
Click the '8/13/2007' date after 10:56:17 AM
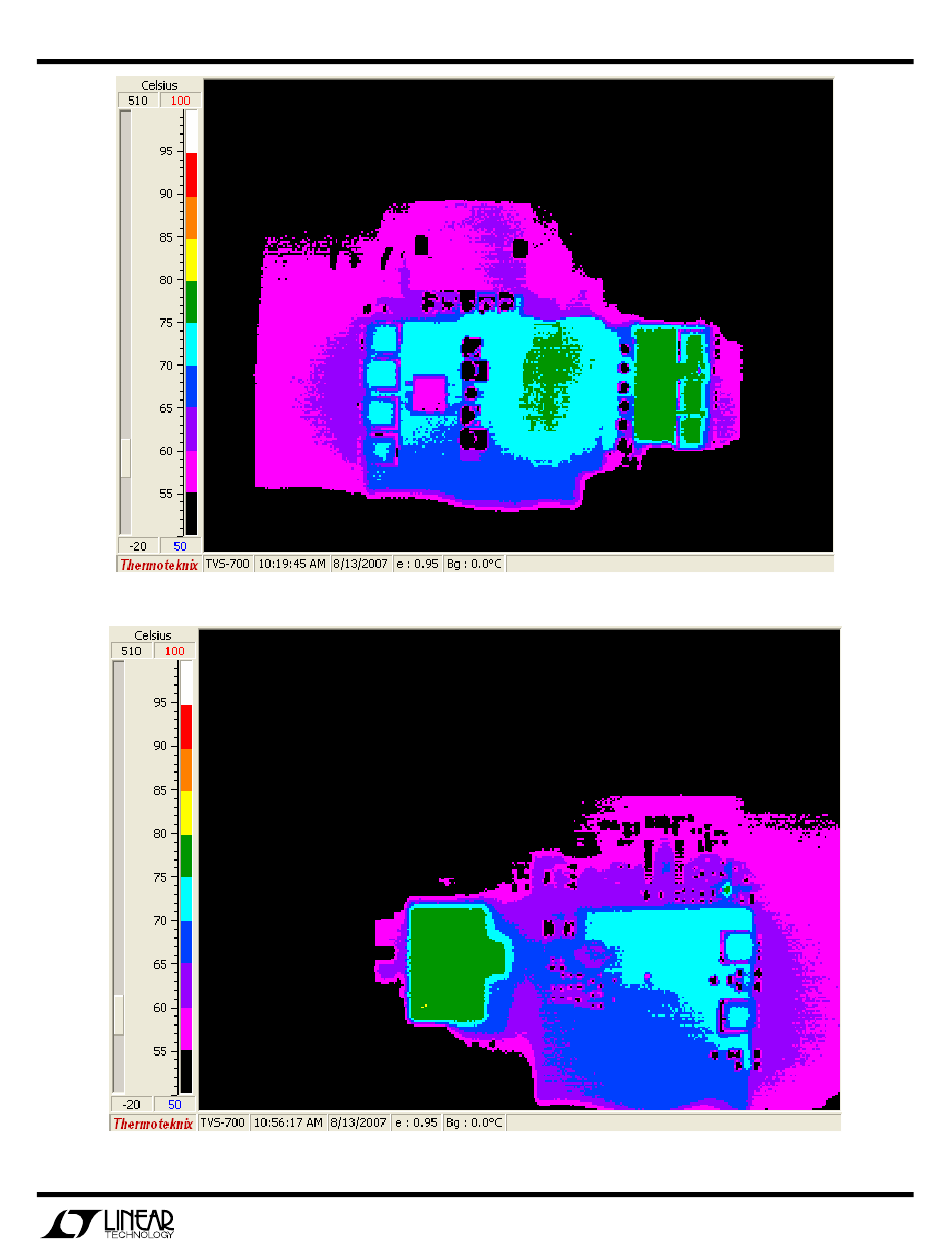coord(357,1123)
